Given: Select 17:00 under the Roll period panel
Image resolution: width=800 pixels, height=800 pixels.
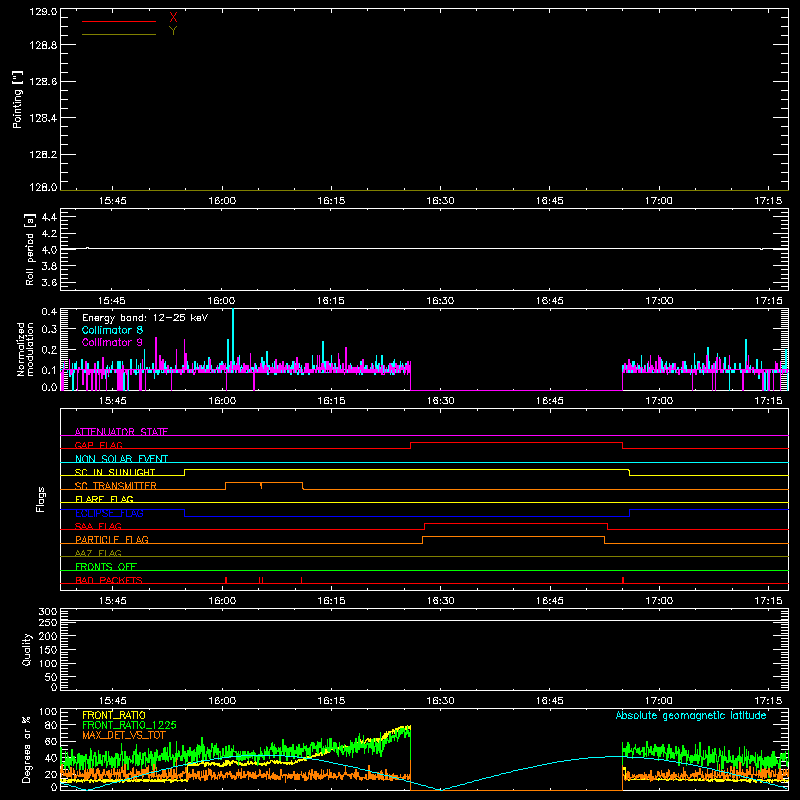Looking at the screenshot, I should [659, 301].
